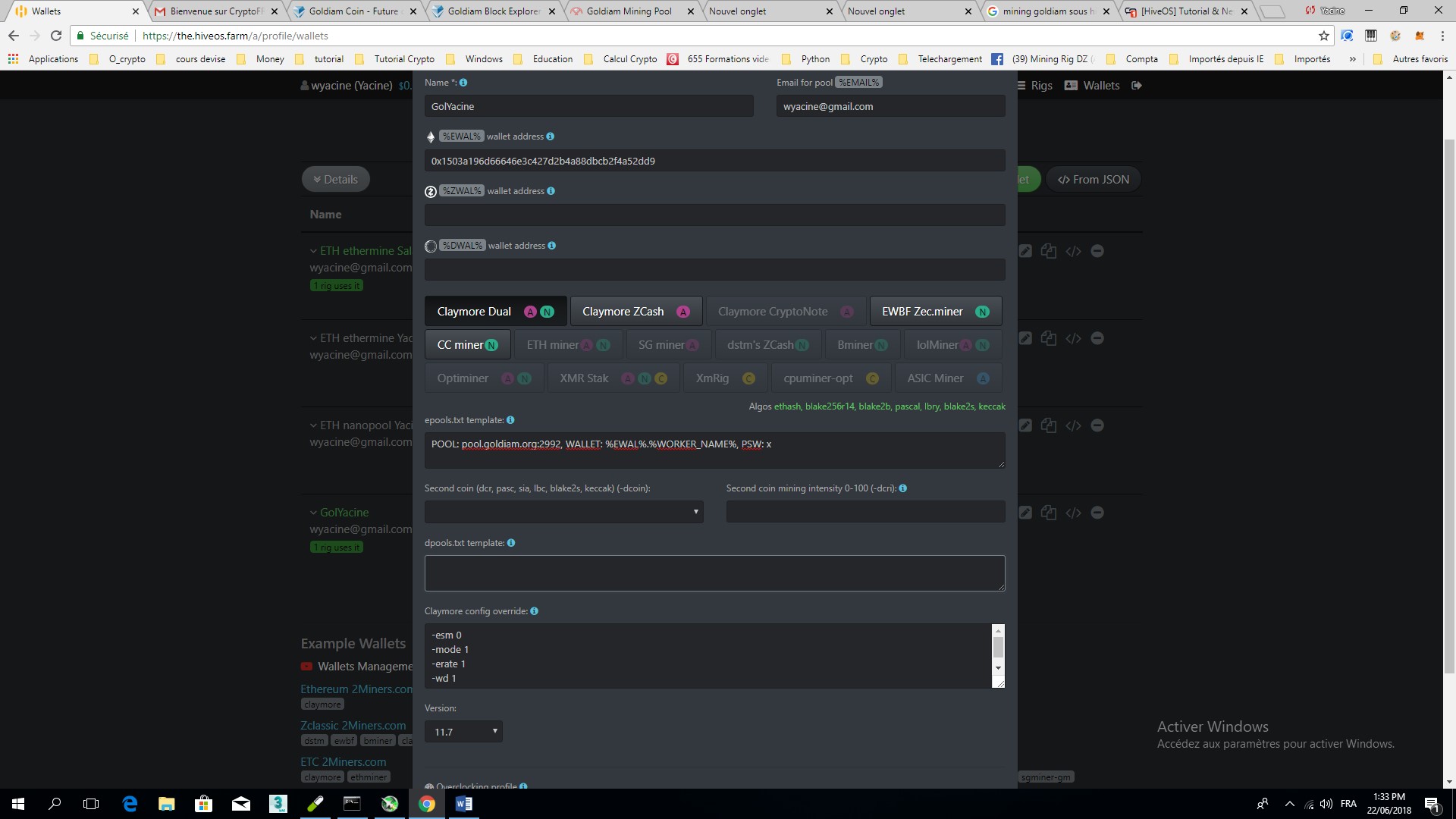Open the Zclassic 2Miners.com example link

coord(353,726)
